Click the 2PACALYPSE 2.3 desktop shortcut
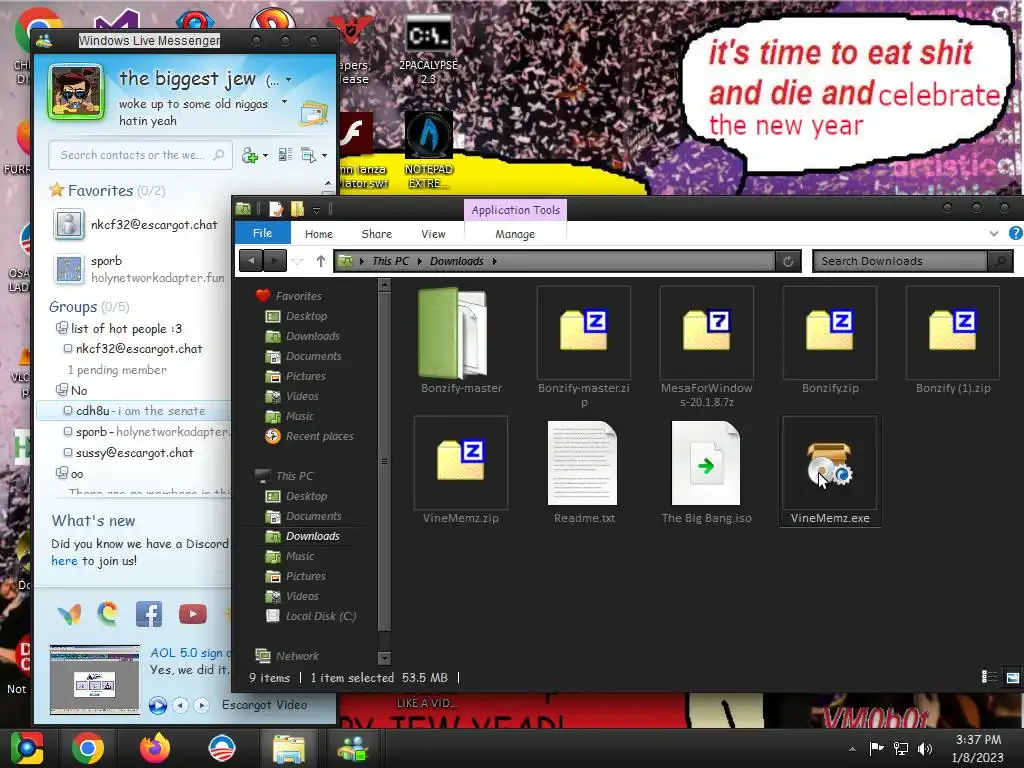The image size is (1024, 768). click(428, 50)
